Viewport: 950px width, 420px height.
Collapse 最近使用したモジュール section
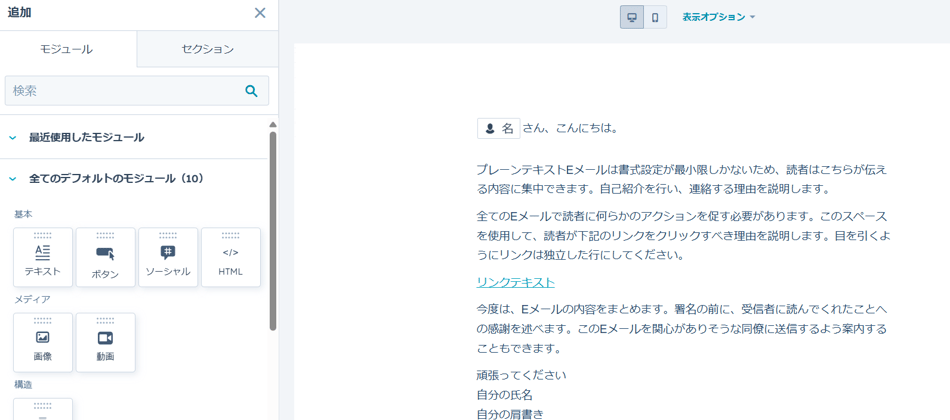pyautogui.click(x=13, y=138)
